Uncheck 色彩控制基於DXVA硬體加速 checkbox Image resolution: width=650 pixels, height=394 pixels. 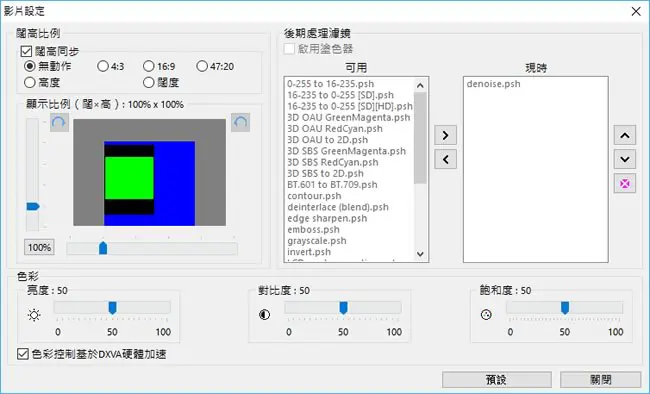point(23,354)
